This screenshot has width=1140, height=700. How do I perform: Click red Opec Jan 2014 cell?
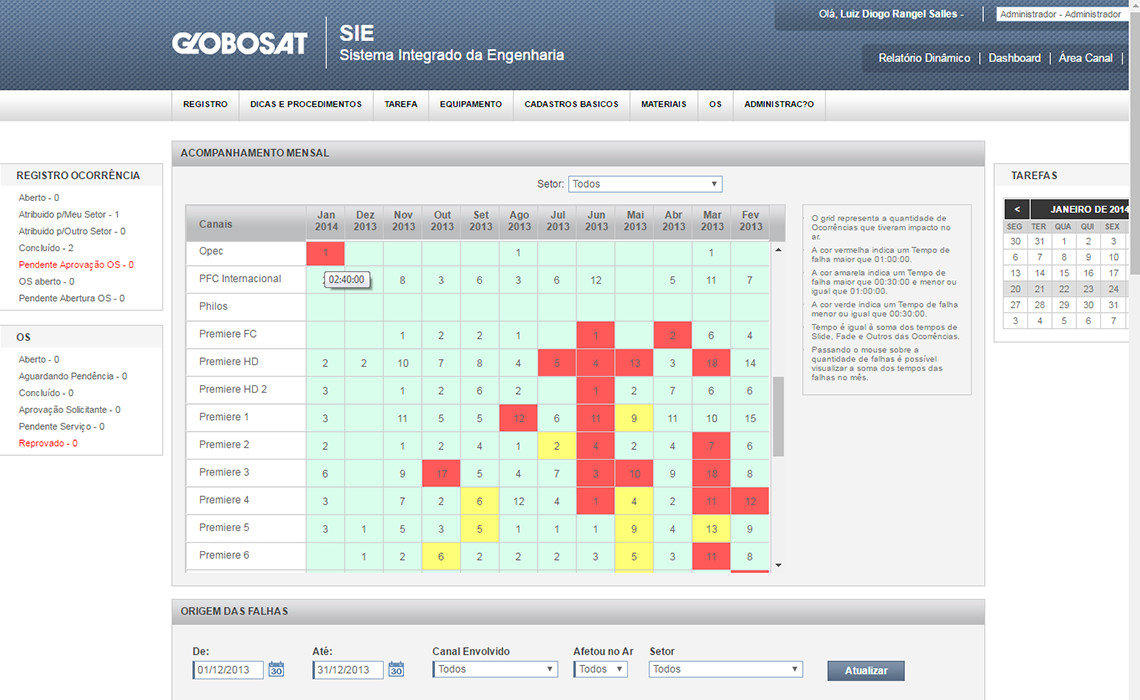coord(325,253)
